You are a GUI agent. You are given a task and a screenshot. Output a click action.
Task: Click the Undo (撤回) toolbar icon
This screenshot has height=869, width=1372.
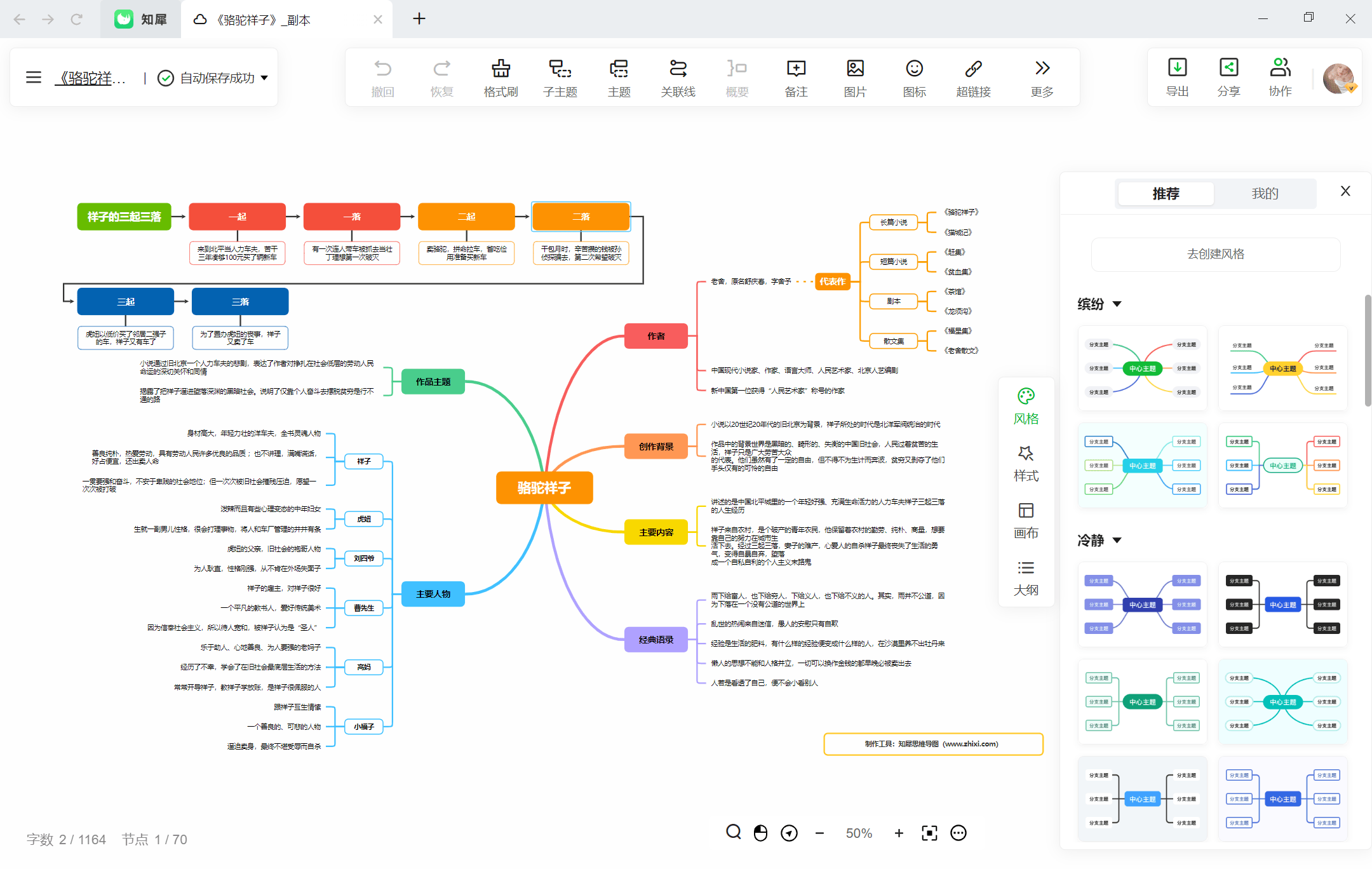pyautogui.click(x=382, y=77)
